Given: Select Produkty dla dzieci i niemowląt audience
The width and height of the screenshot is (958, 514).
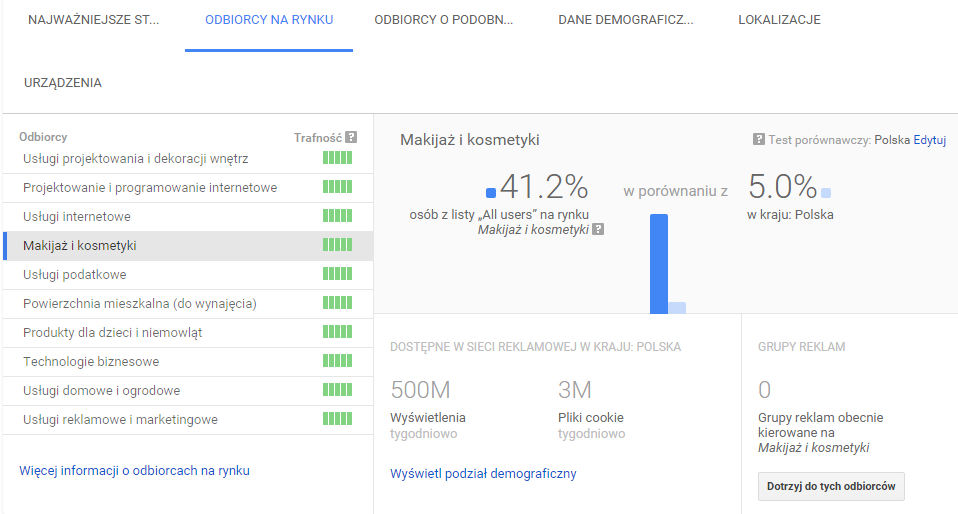Looking at the screenshot, I should tap(112, 332).
